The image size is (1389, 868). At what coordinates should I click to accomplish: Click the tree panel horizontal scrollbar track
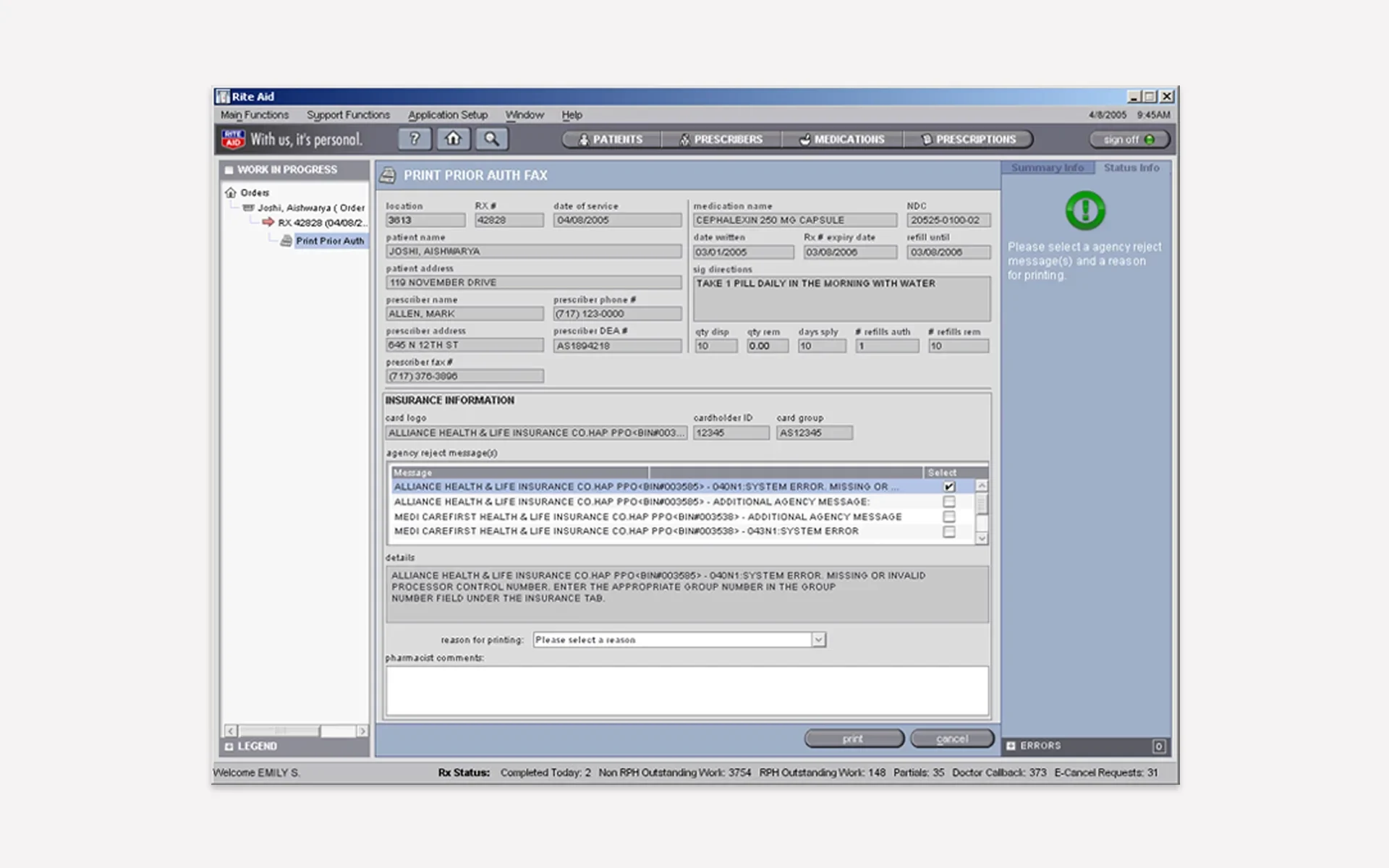pyautogui.click(x=338, y=731)
